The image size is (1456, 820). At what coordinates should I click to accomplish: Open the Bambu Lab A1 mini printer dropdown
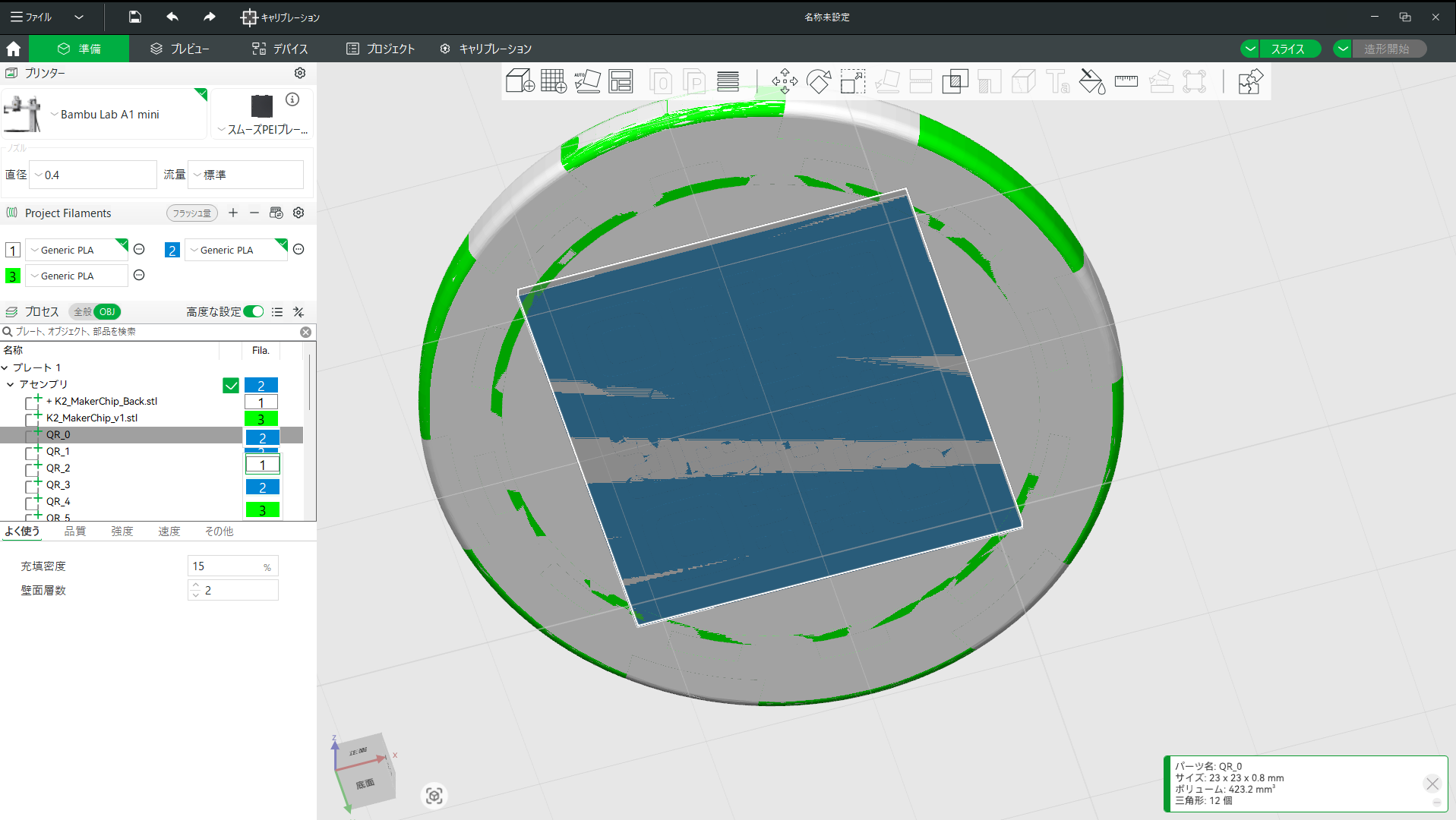(x=105, y=114)
